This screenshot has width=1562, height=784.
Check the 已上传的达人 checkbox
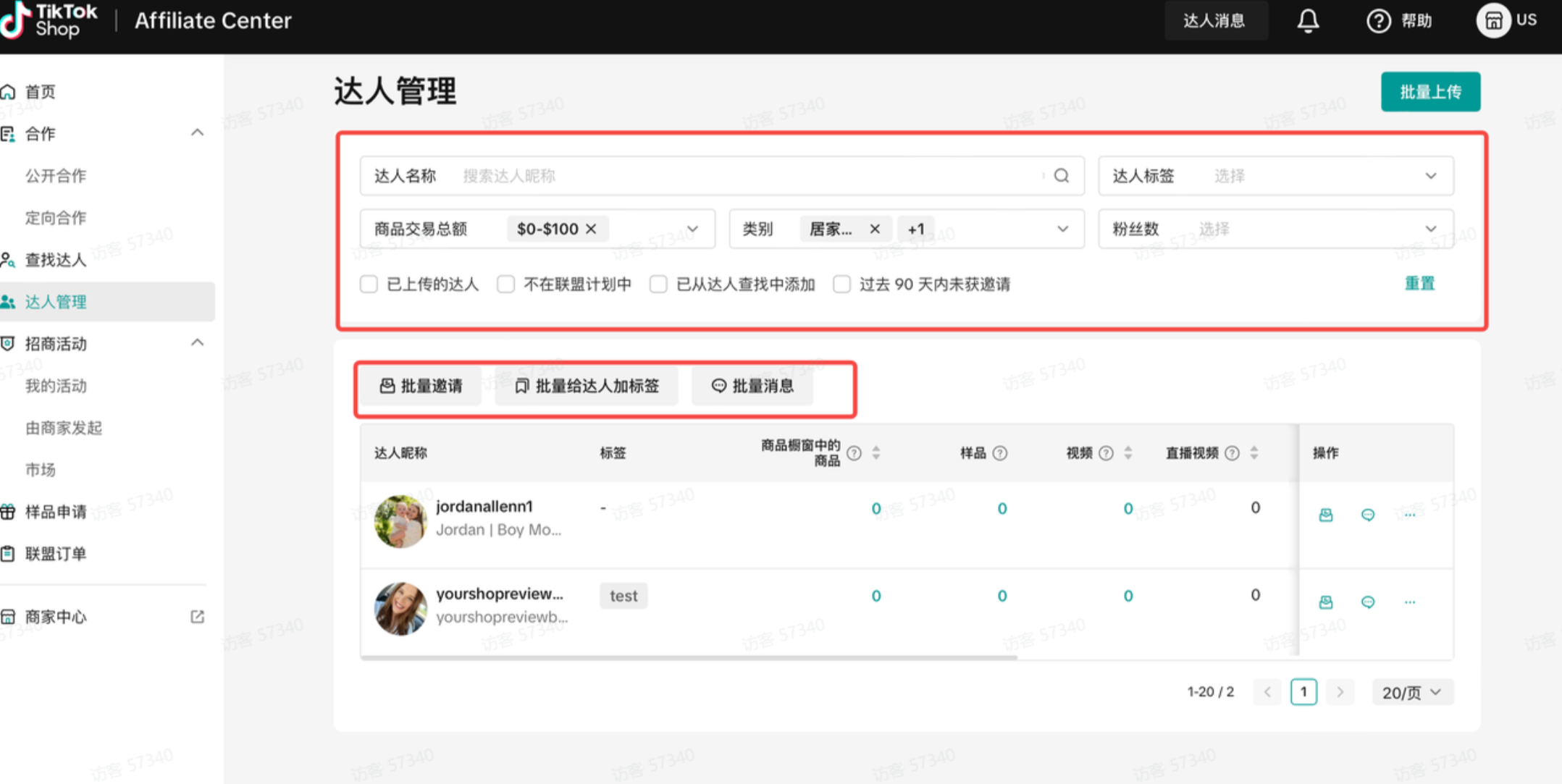point(369,284)
